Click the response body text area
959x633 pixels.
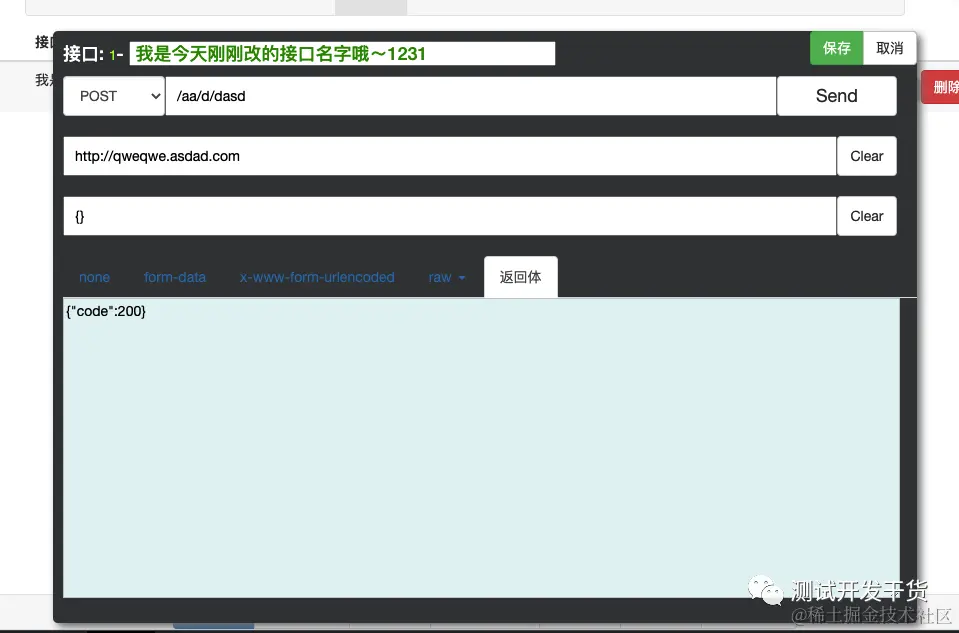(481, 448)
